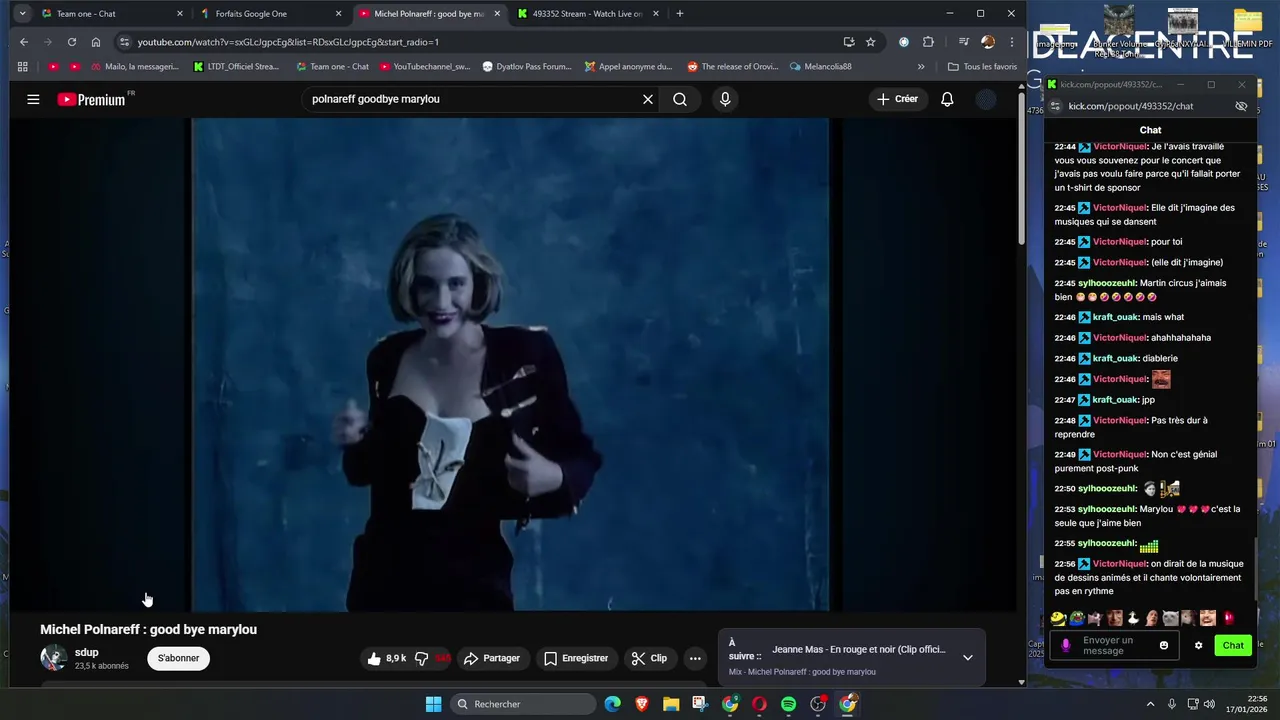1280x720 pixels.
Task: Open the emoji picker in Kick chat
Action: click(x=1164, y=645)
